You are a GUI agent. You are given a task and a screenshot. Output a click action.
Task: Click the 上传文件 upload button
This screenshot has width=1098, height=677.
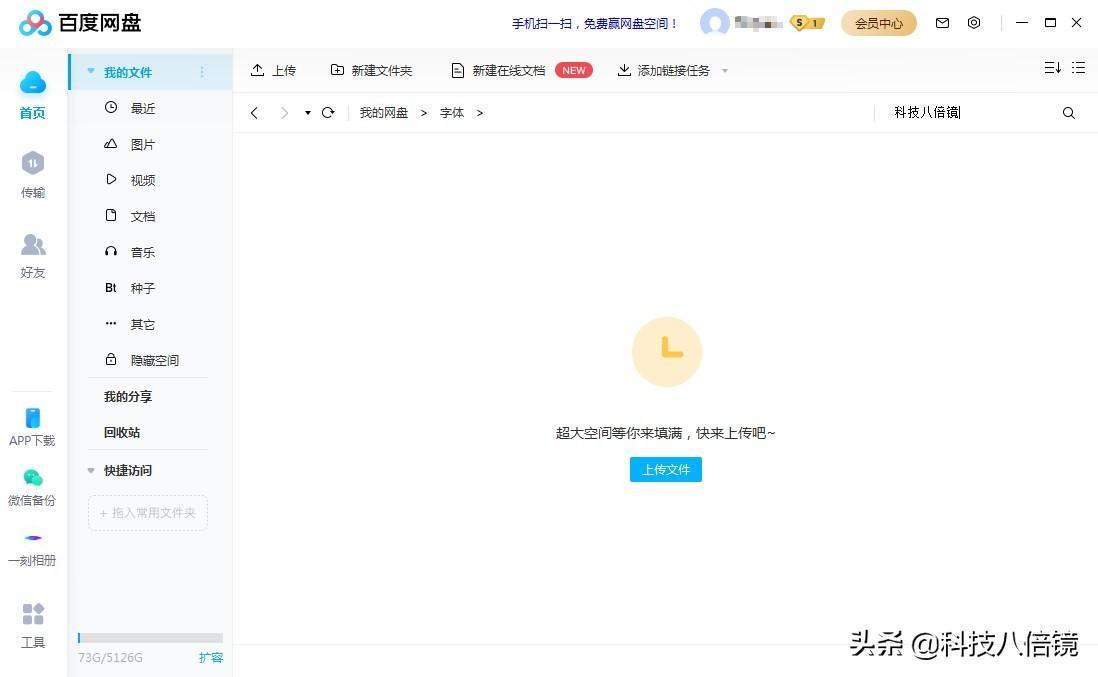click(x=666, y=469)
